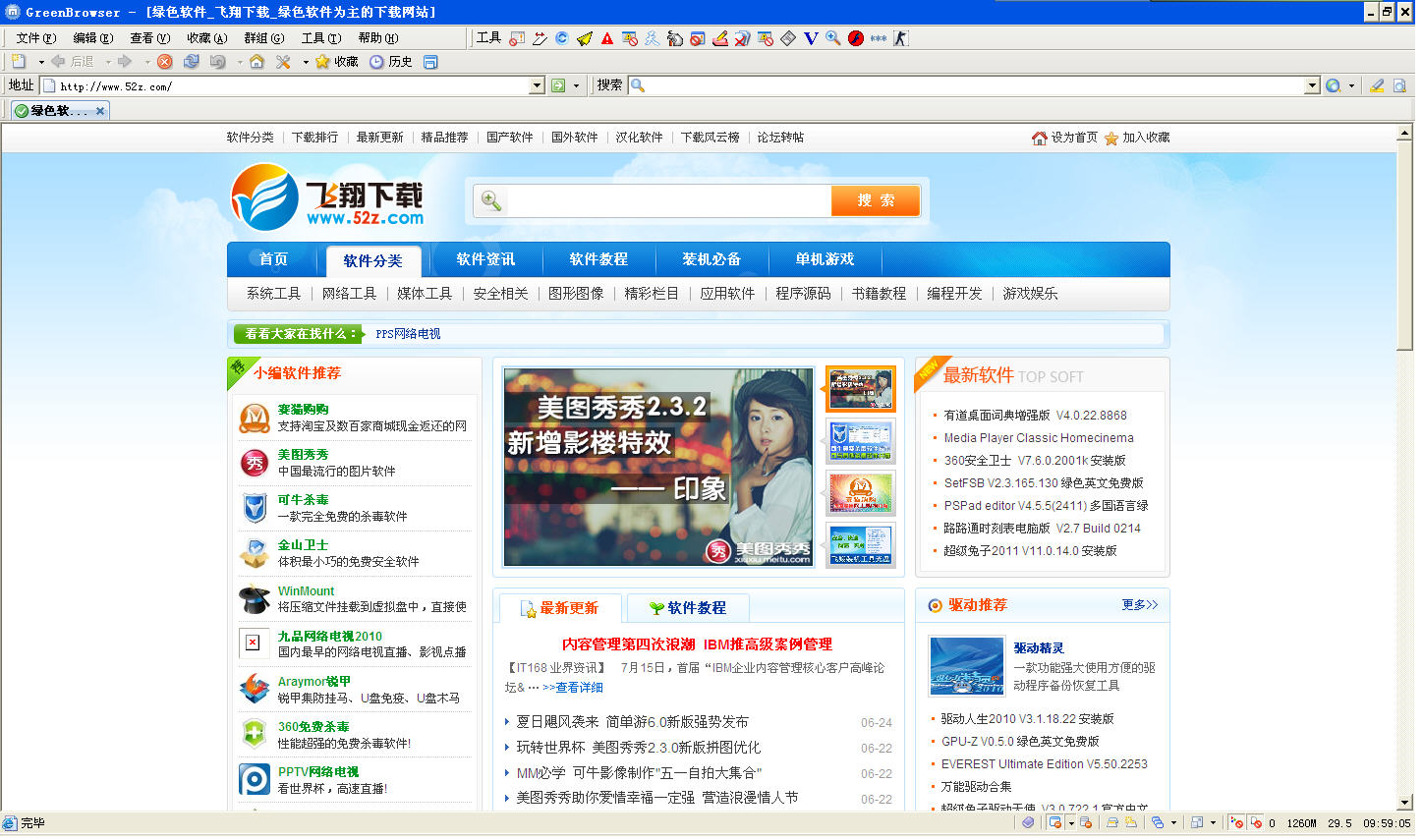
Task: Click inside the site search input field
Action: [668, 200]
